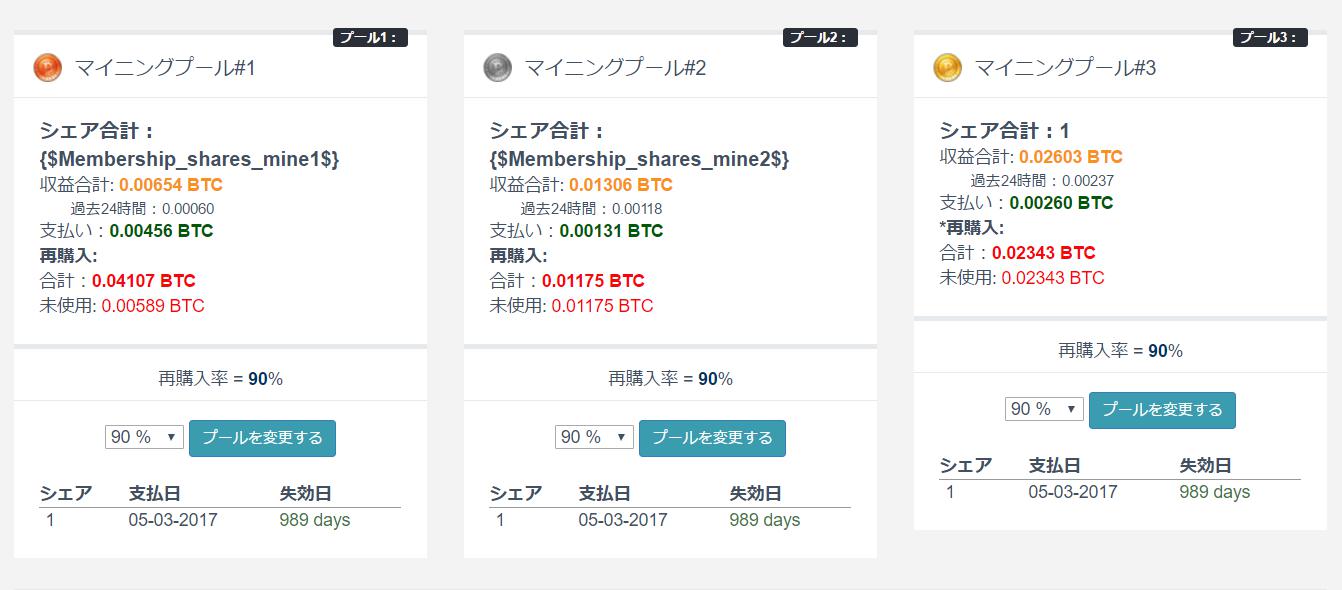The width and height of the screenshot is (1342, 590).
Task: Select the マイニングプール#2 heading
Action: 616,68
